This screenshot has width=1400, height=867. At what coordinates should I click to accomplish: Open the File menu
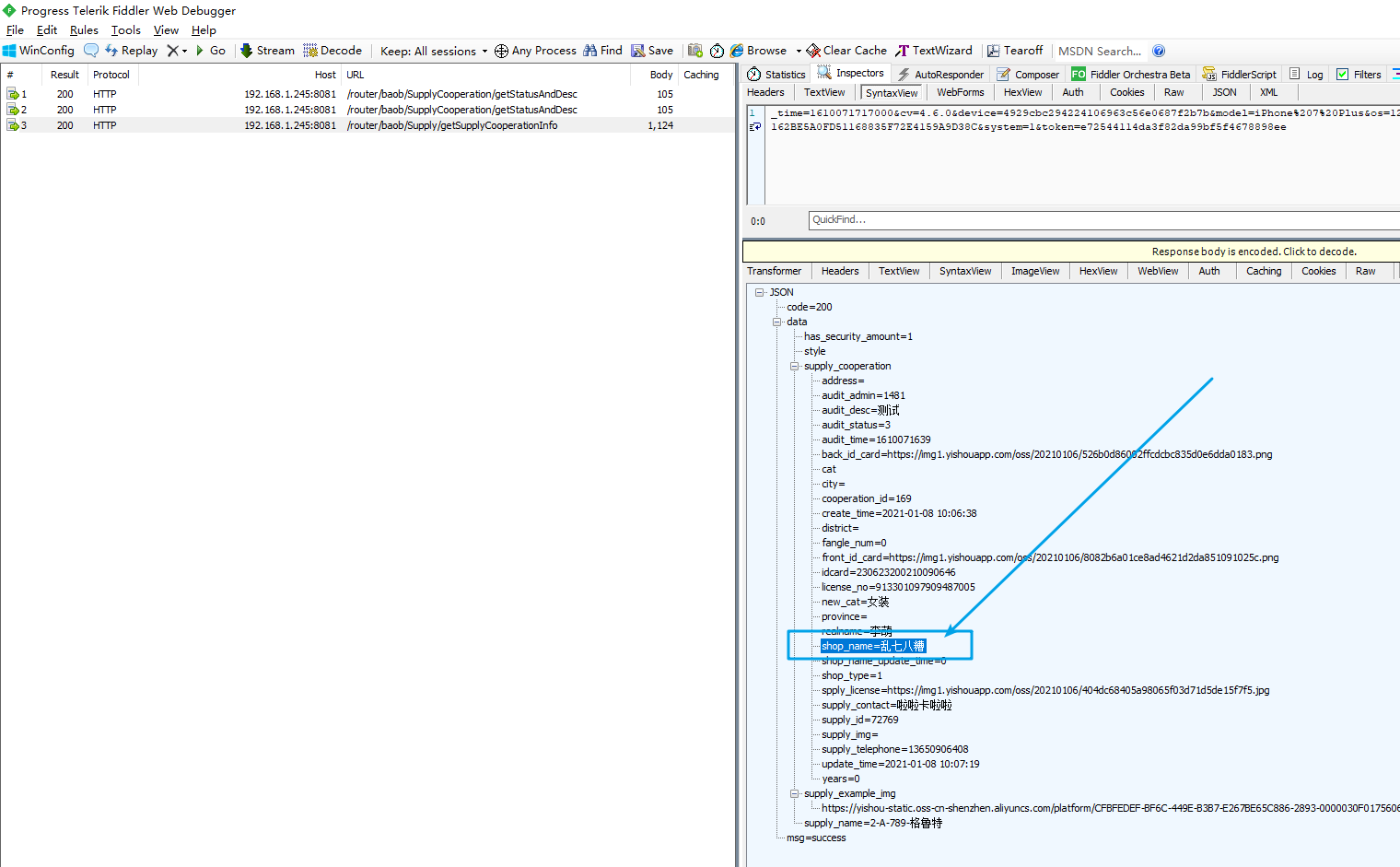click(x=15, y=30)
